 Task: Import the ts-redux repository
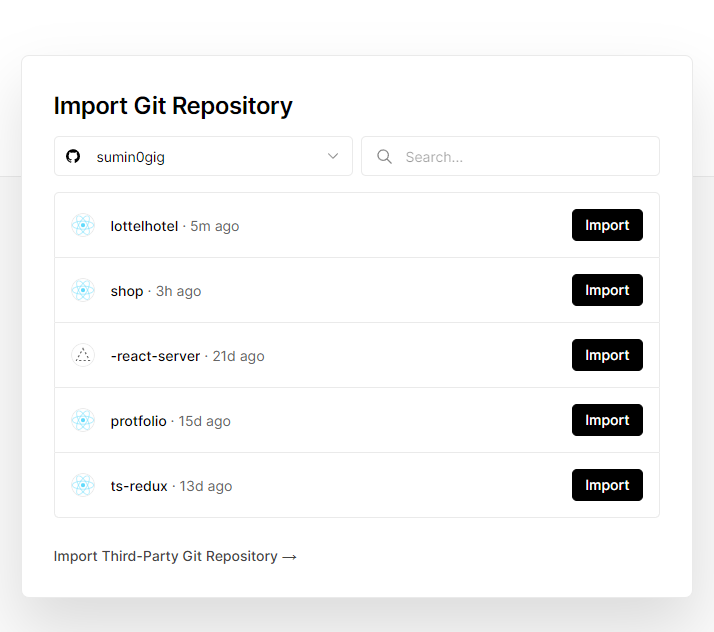(607, 485)
